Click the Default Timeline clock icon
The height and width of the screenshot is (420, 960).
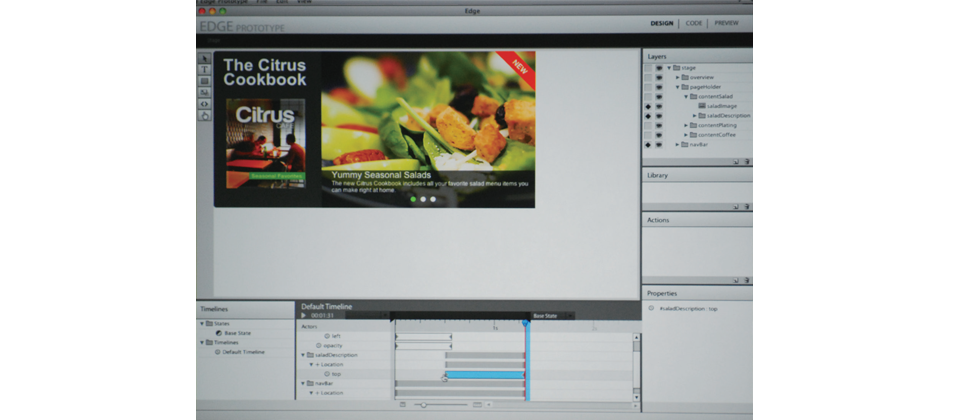217,352
